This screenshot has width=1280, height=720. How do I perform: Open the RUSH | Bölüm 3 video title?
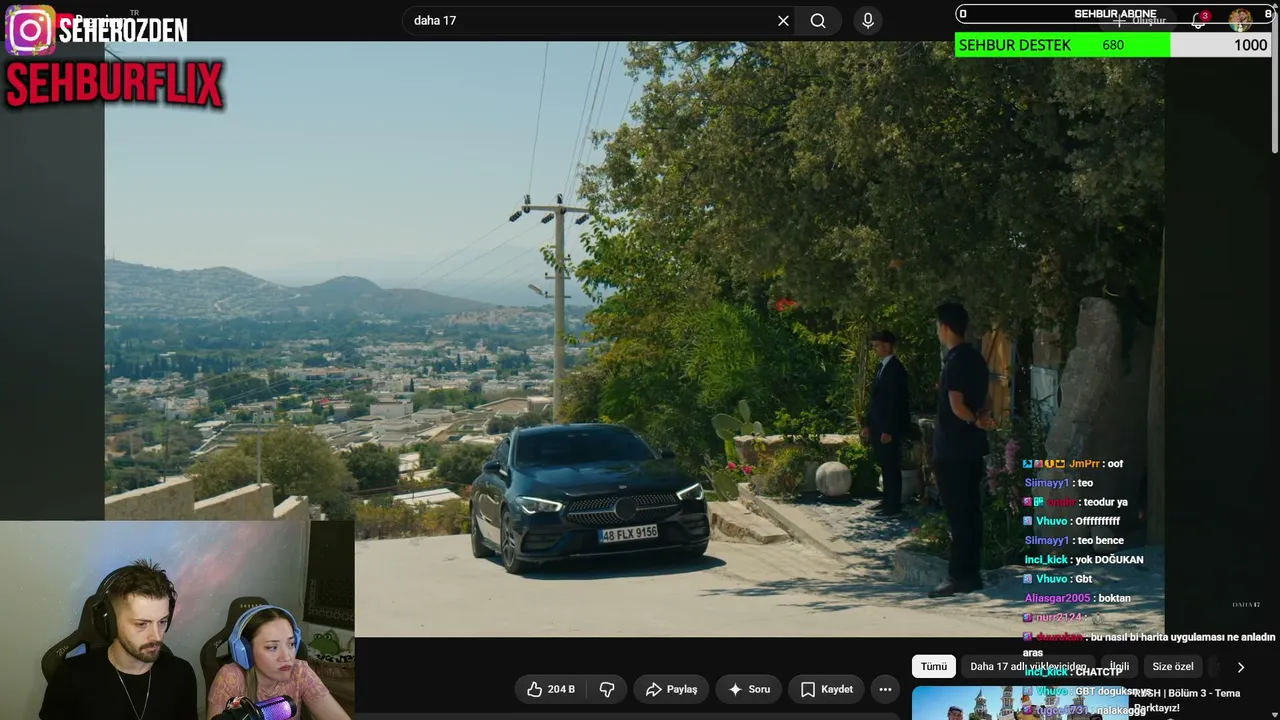[x=1187, y=700]
